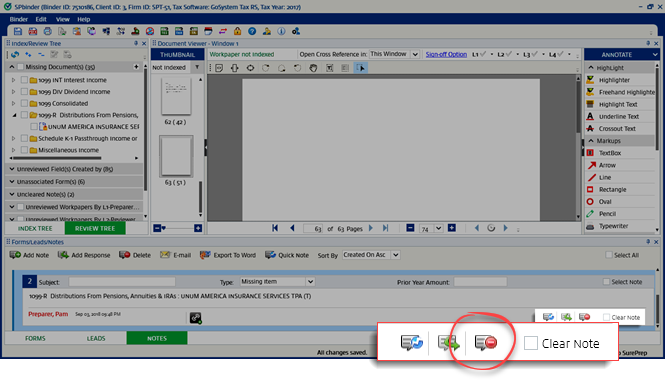Click the refresh icon in Index/Review Tree toolbar

(x=15, y=54)
